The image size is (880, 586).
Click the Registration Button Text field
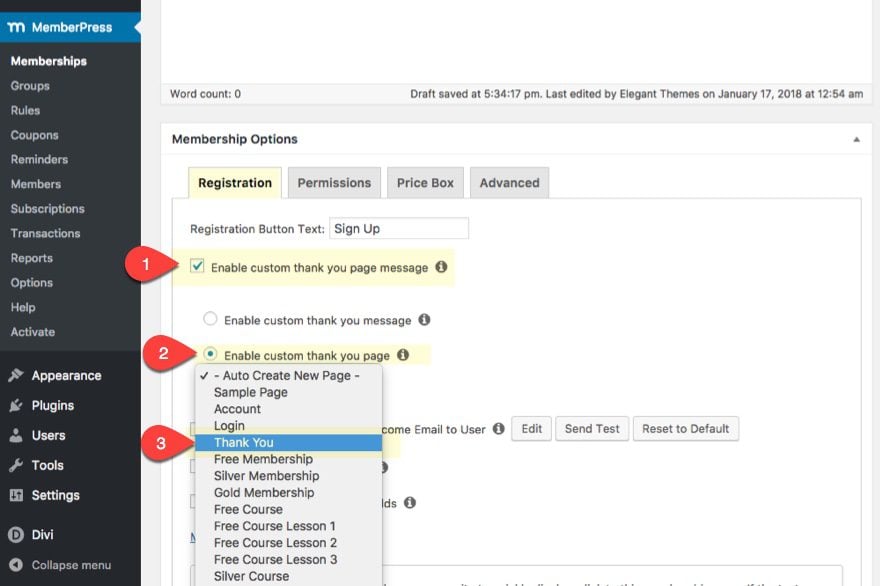(398, 229)
